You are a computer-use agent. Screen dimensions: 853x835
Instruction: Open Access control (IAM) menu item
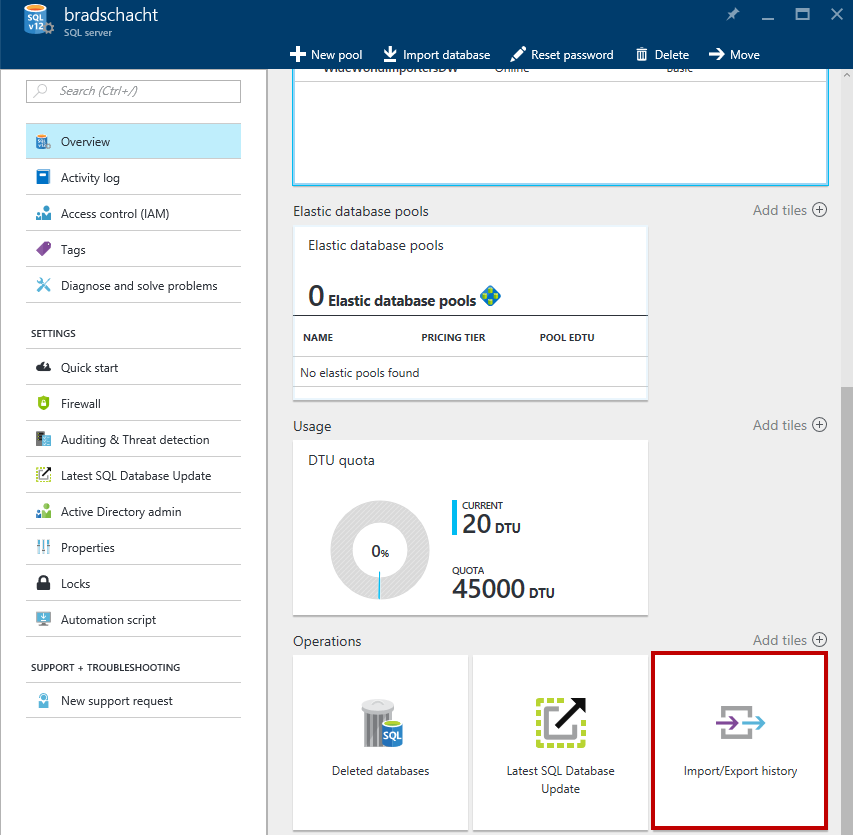click(133, 213)
